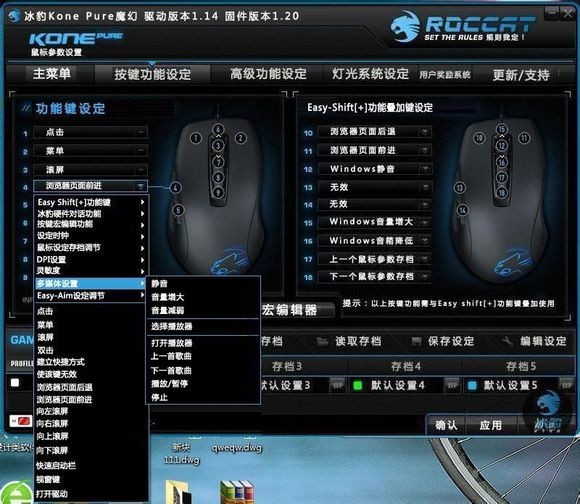Click mouse button marker 1
This screenshot has width=580, height=504.
pos(196,139)
